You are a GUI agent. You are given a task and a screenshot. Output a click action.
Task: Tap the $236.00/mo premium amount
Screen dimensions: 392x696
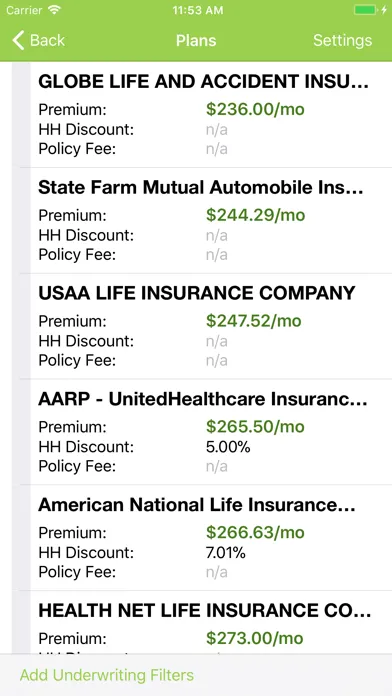[255, 109]
